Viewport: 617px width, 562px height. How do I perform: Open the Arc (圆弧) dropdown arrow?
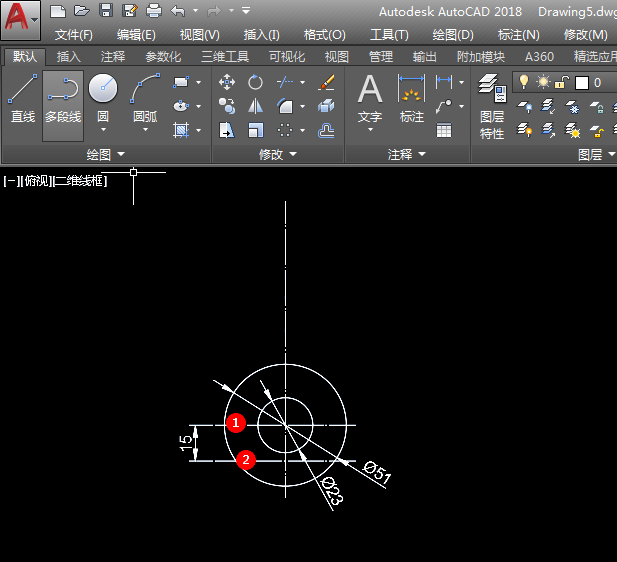[145, 129]
